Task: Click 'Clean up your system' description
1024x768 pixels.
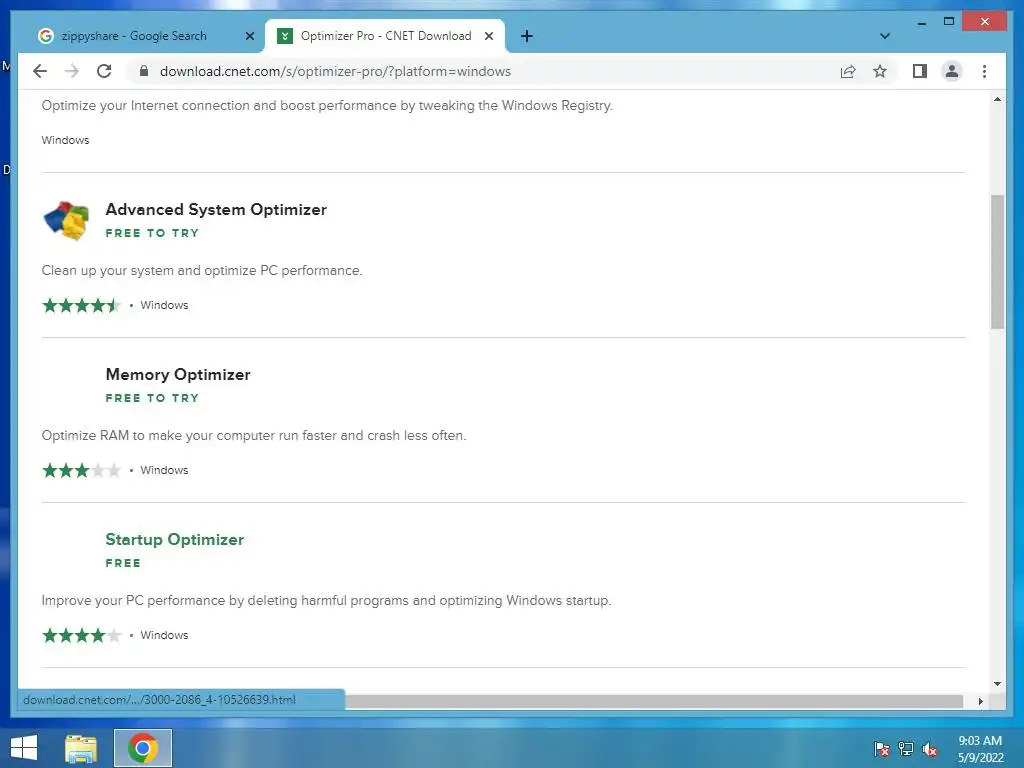Action: (202, 270)
